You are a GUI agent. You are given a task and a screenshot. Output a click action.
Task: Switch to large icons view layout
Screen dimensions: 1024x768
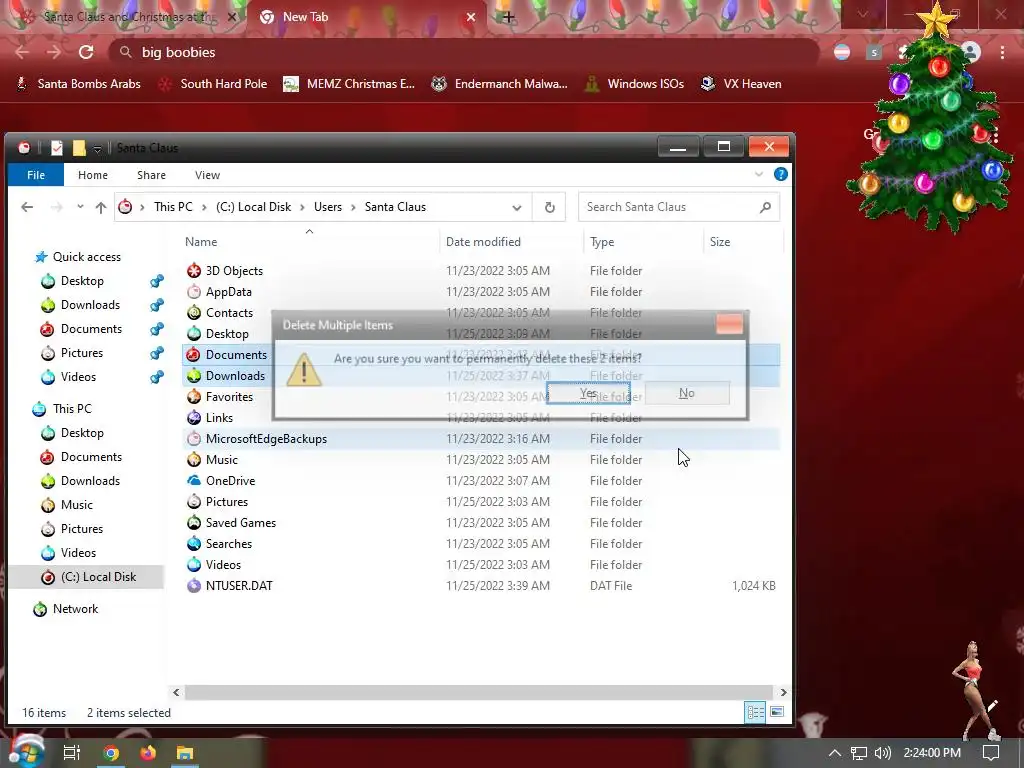tap(777, 712)
